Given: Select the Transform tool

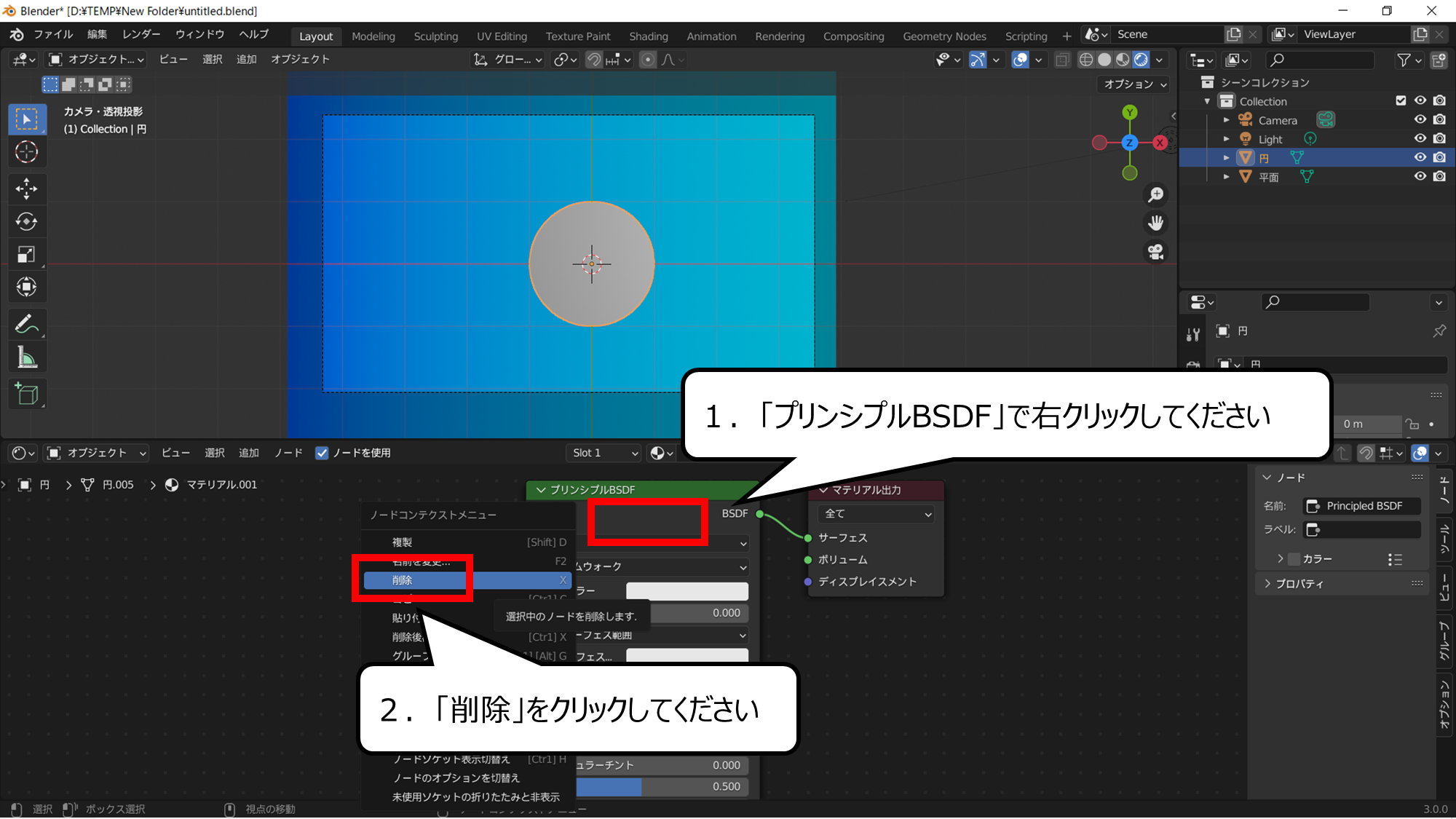Looking at the screenshot, I should click(x=27, y=287).
